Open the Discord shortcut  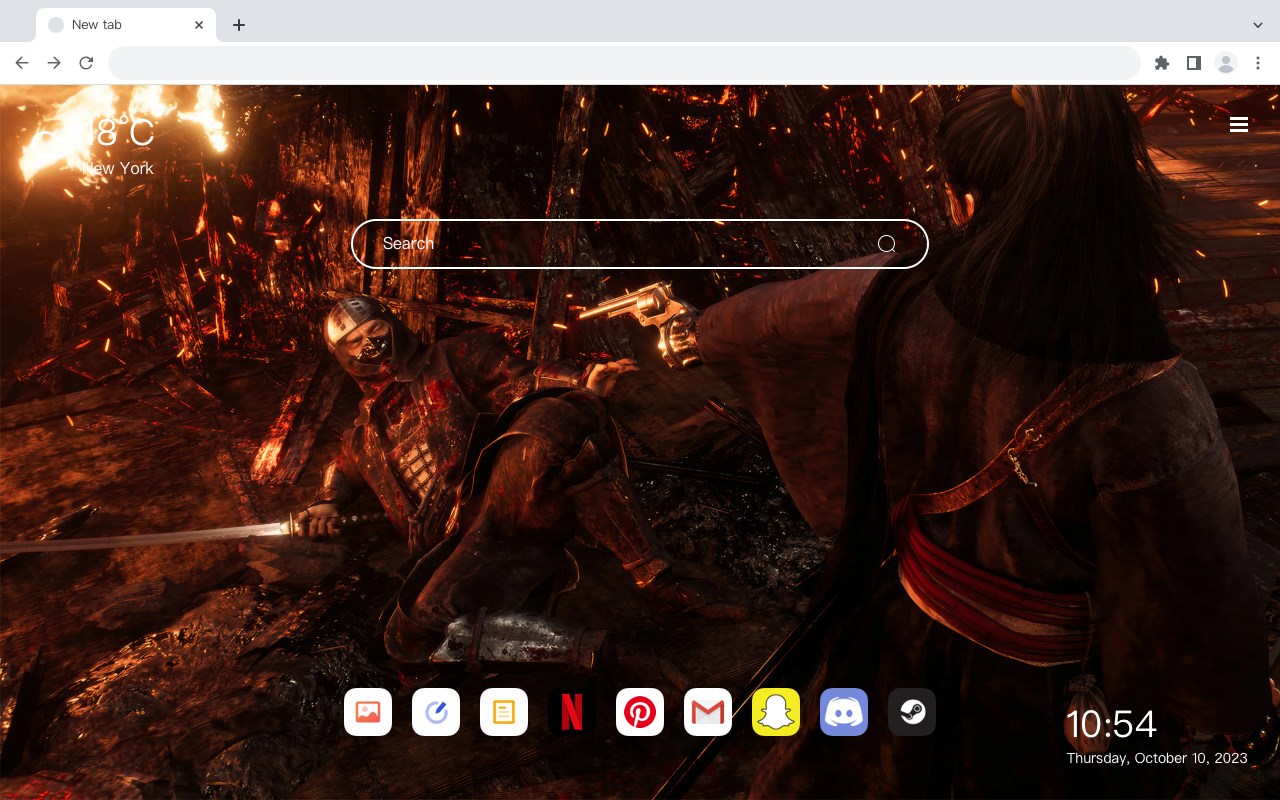click(844, 712)
